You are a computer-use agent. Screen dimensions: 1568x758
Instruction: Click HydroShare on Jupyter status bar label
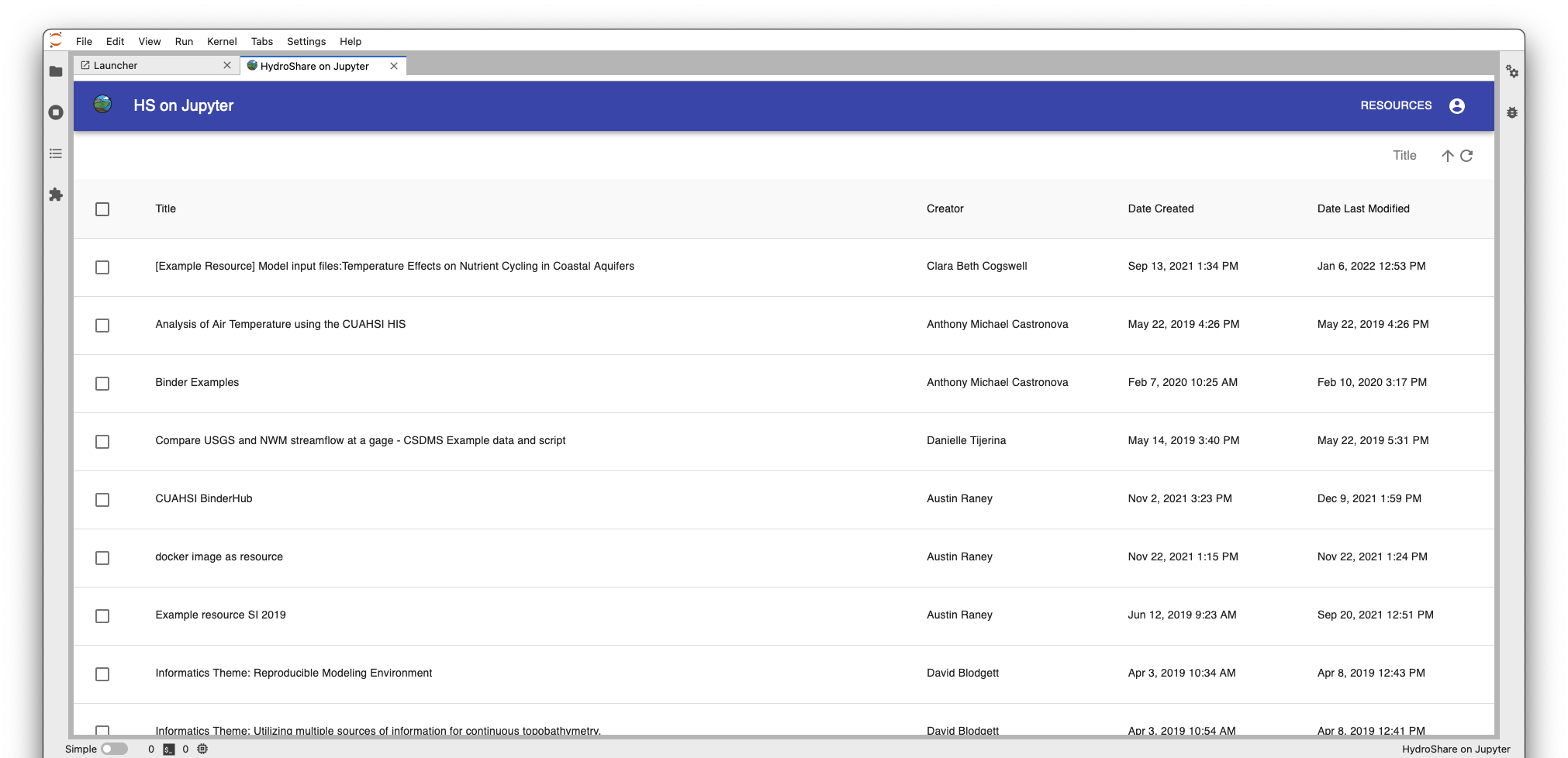[1456, 749]
